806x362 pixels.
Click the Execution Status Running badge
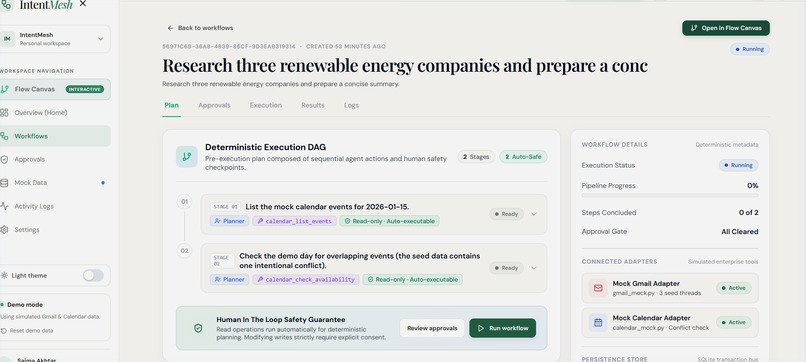738,166
